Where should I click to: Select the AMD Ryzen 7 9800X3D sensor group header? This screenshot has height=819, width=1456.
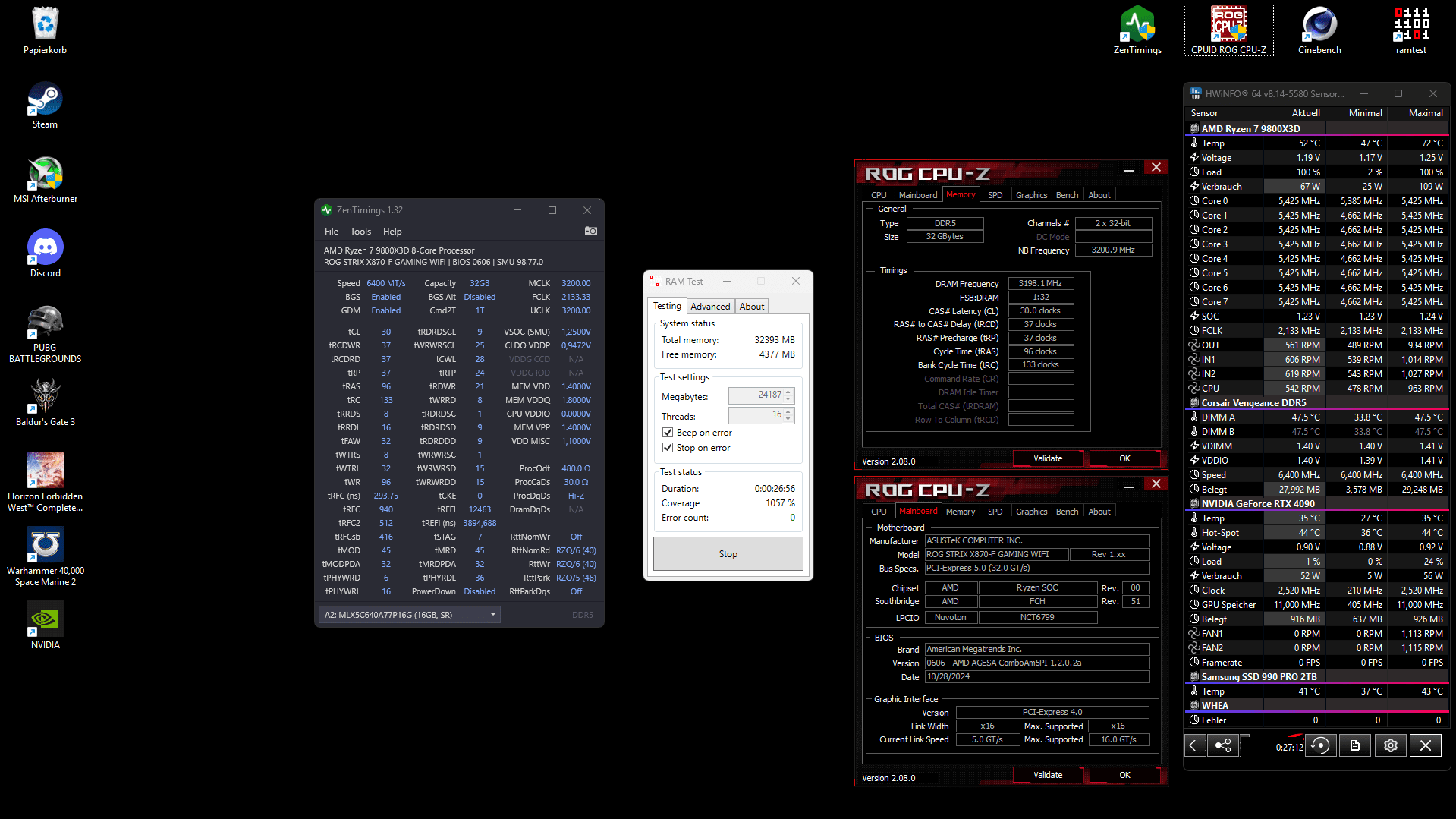(1316, 128)
